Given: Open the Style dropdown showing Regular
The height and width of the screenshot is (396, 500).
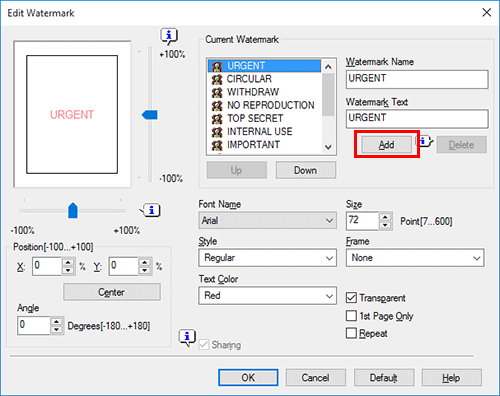Looking at the screenshot, I should (267, 258).
